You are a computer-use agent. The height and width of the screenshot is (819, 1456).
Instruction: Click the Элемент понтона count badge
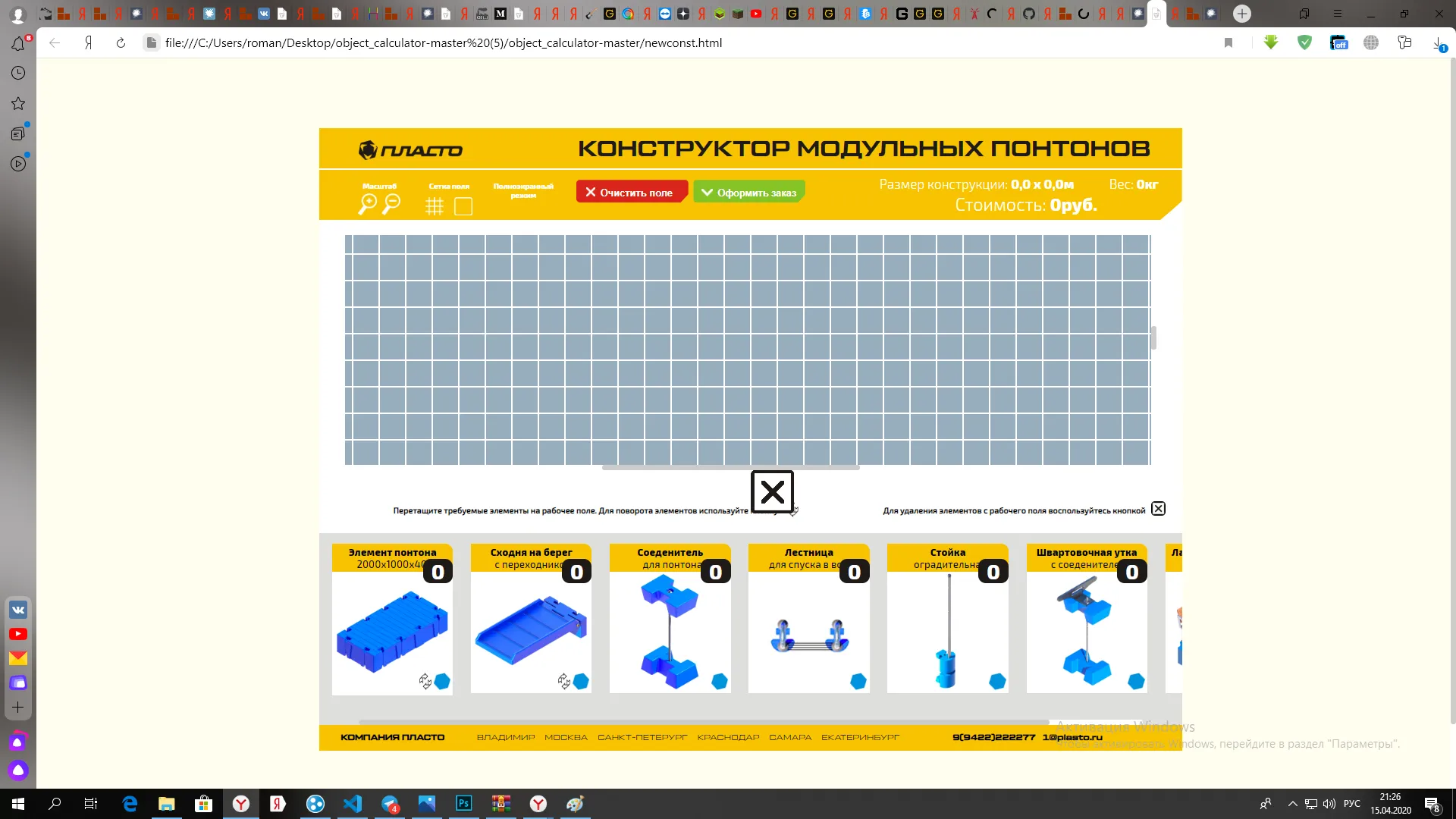[x=438, y=572]
